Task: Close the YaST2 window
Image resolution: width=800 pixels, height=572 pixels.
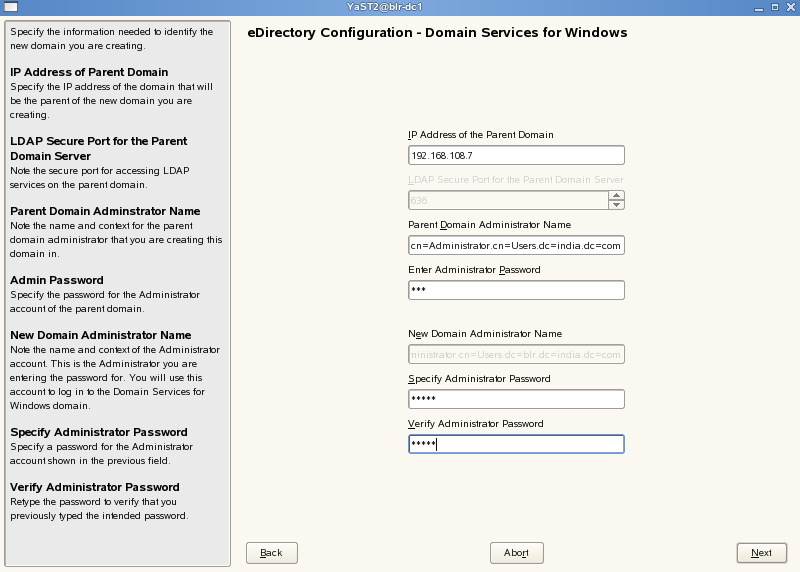Action: pyautogui.click(x=790, y=7)
